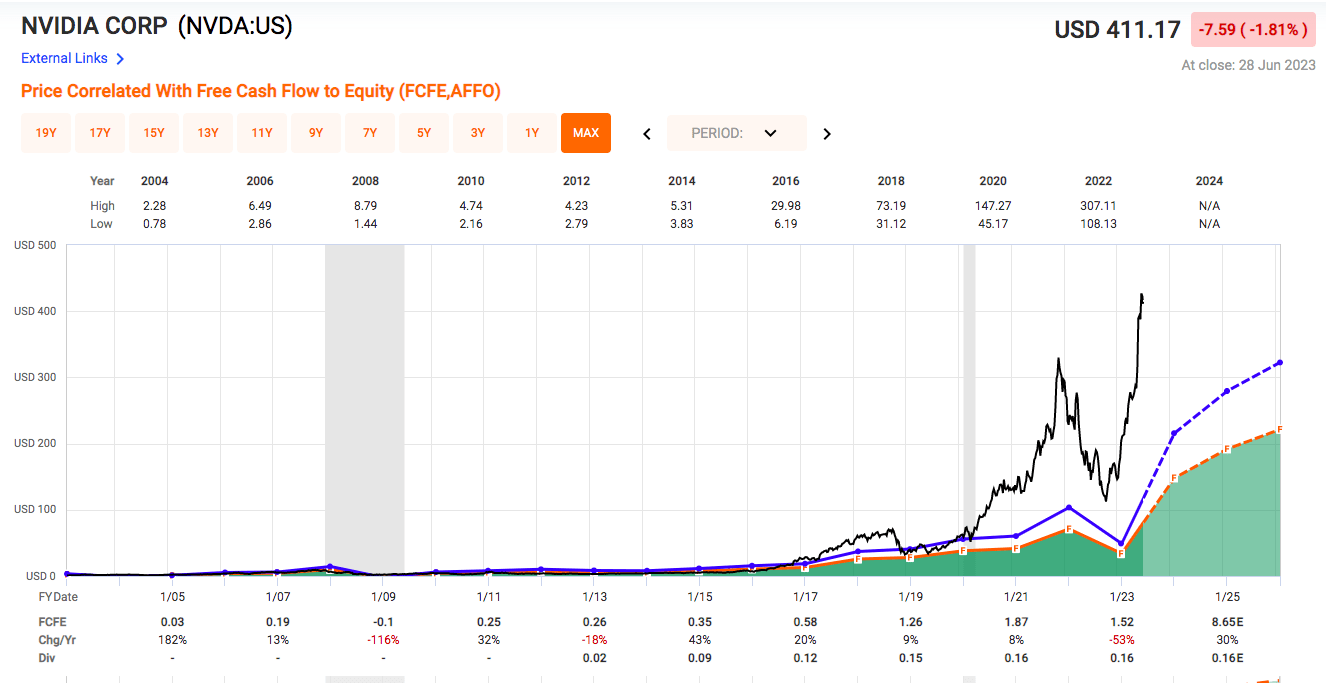Select the F marker above 1/19
1326x683 pixels.
[910, 557]
